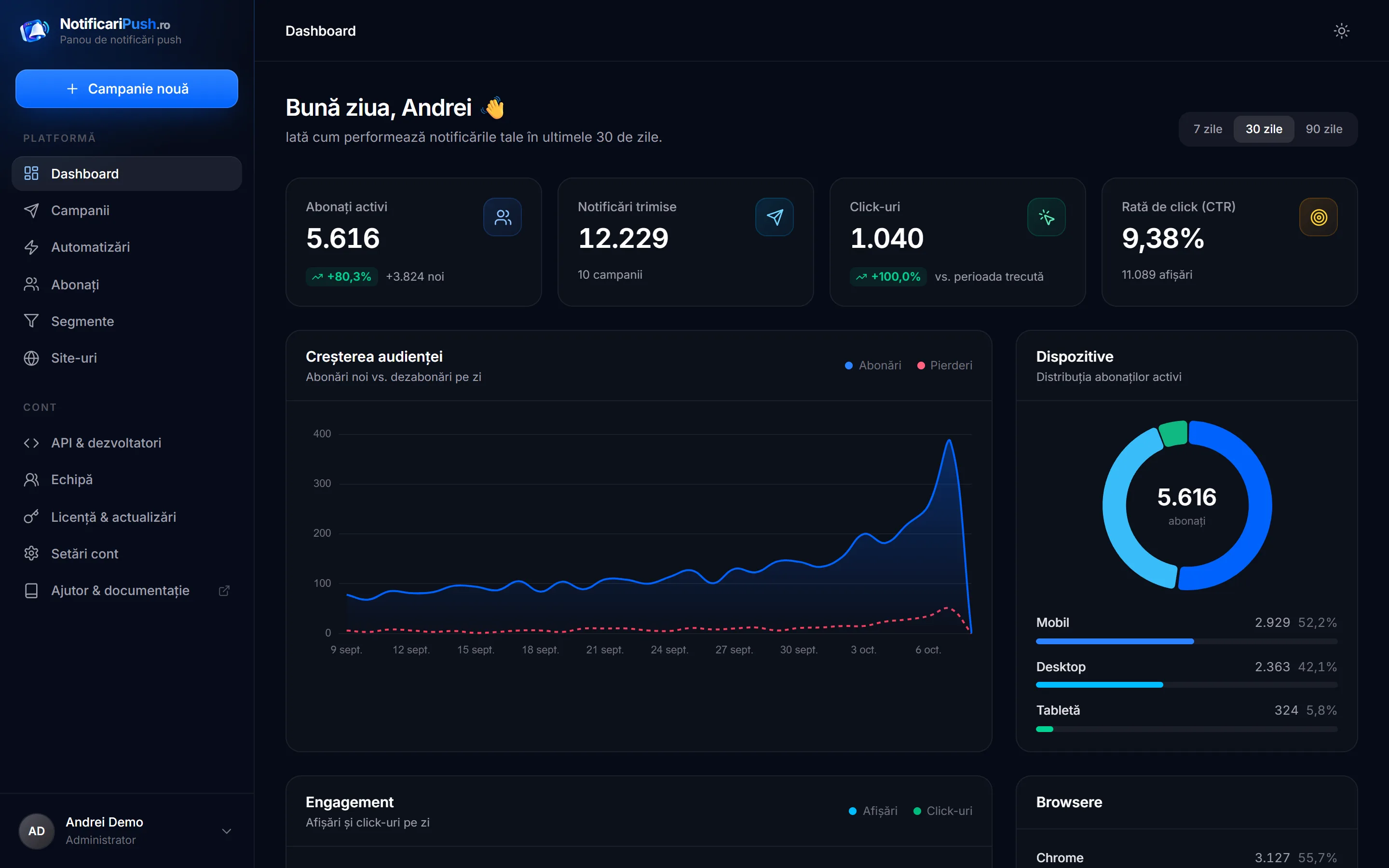Open Ajutor & documentație link
1389x868 pixels.
click(127, 590)
